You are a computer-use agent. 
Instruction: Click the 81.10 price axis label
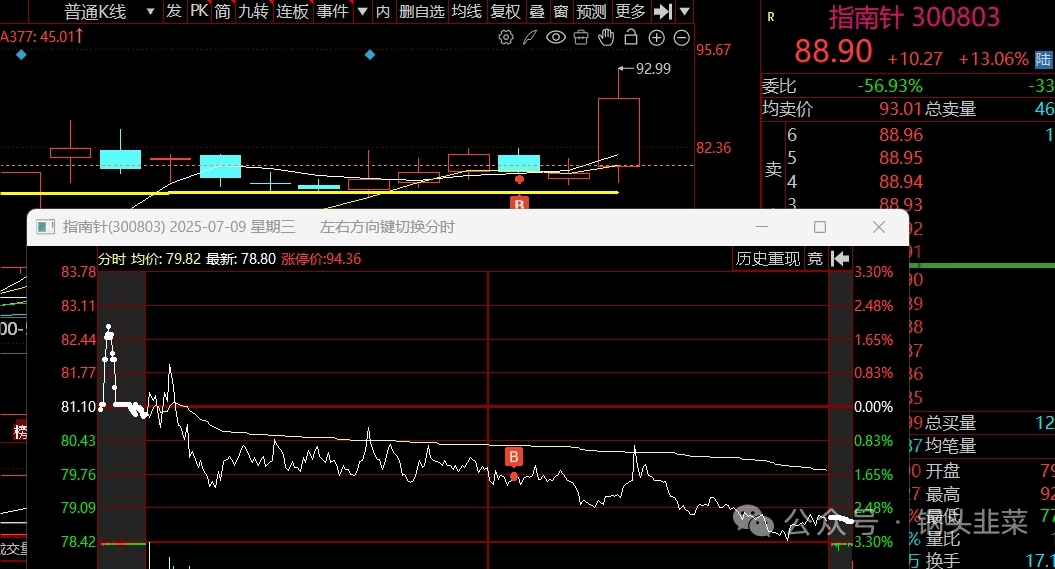click(x=79, y=407)
